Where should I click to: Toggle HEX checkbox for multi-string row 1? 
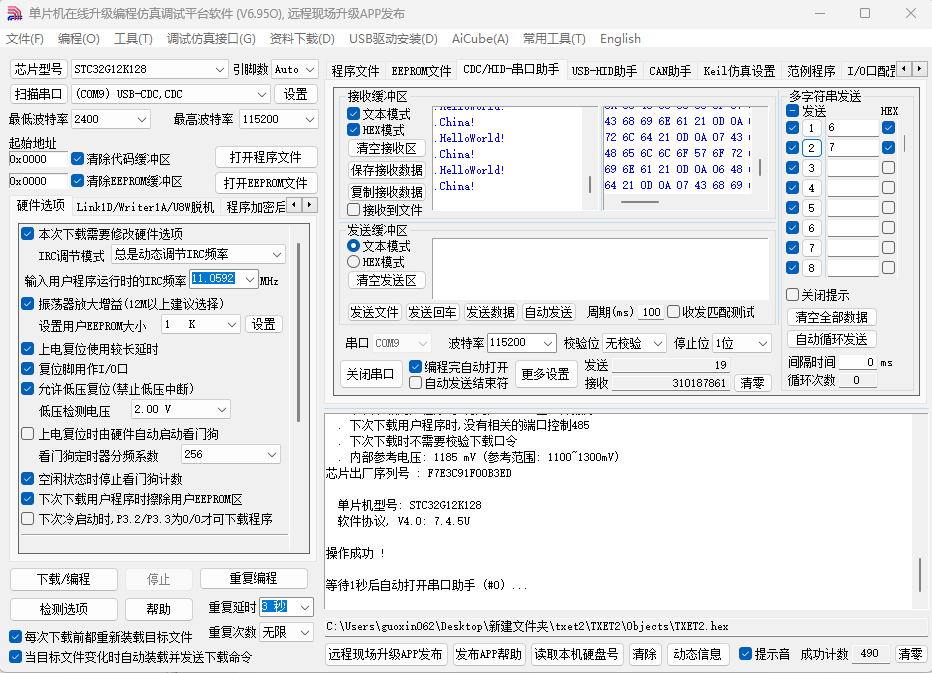[889, 127]
